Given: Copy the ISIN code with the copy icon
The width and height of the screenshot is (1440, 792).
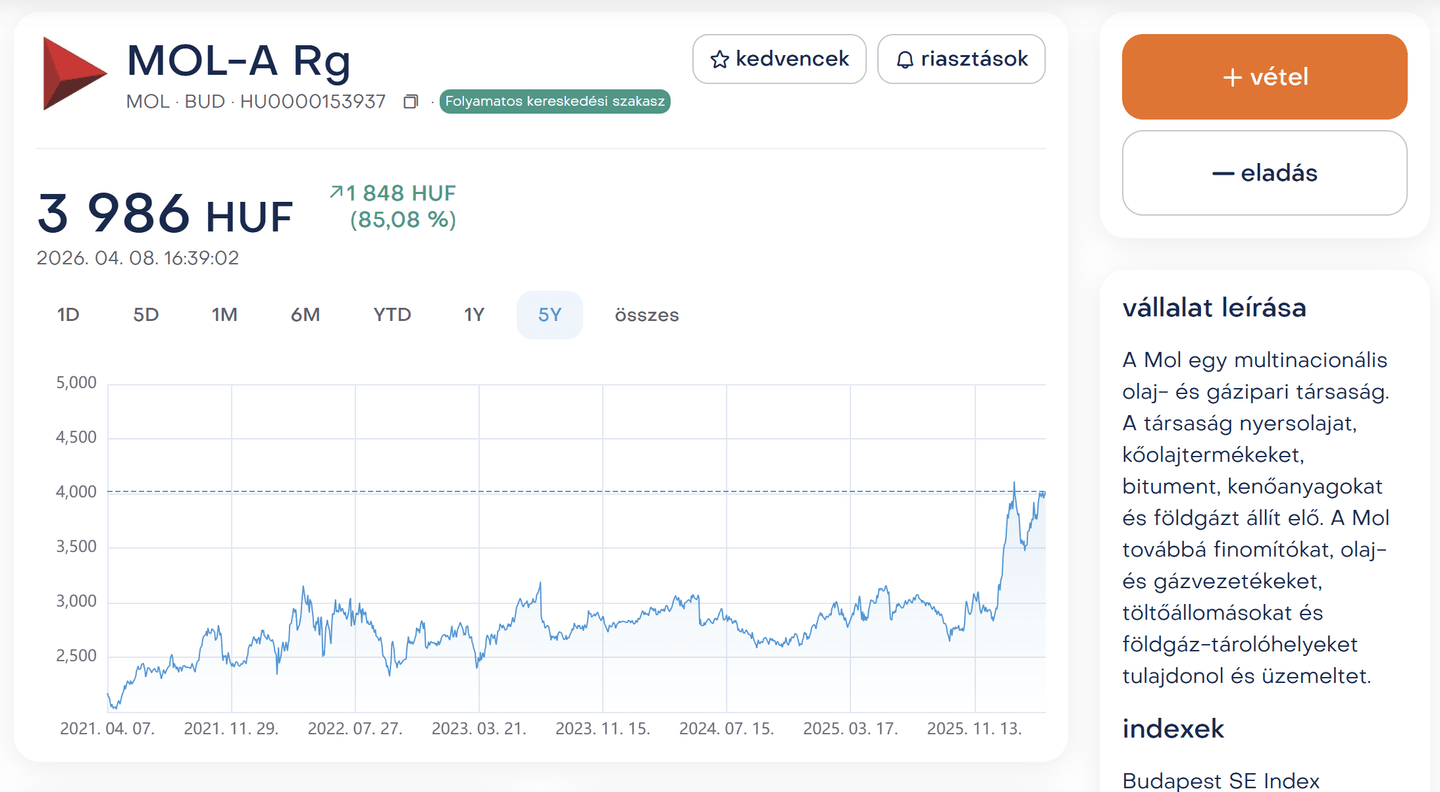Looking at the screenshot, I should pyautogui.click(x=410, y=102).
